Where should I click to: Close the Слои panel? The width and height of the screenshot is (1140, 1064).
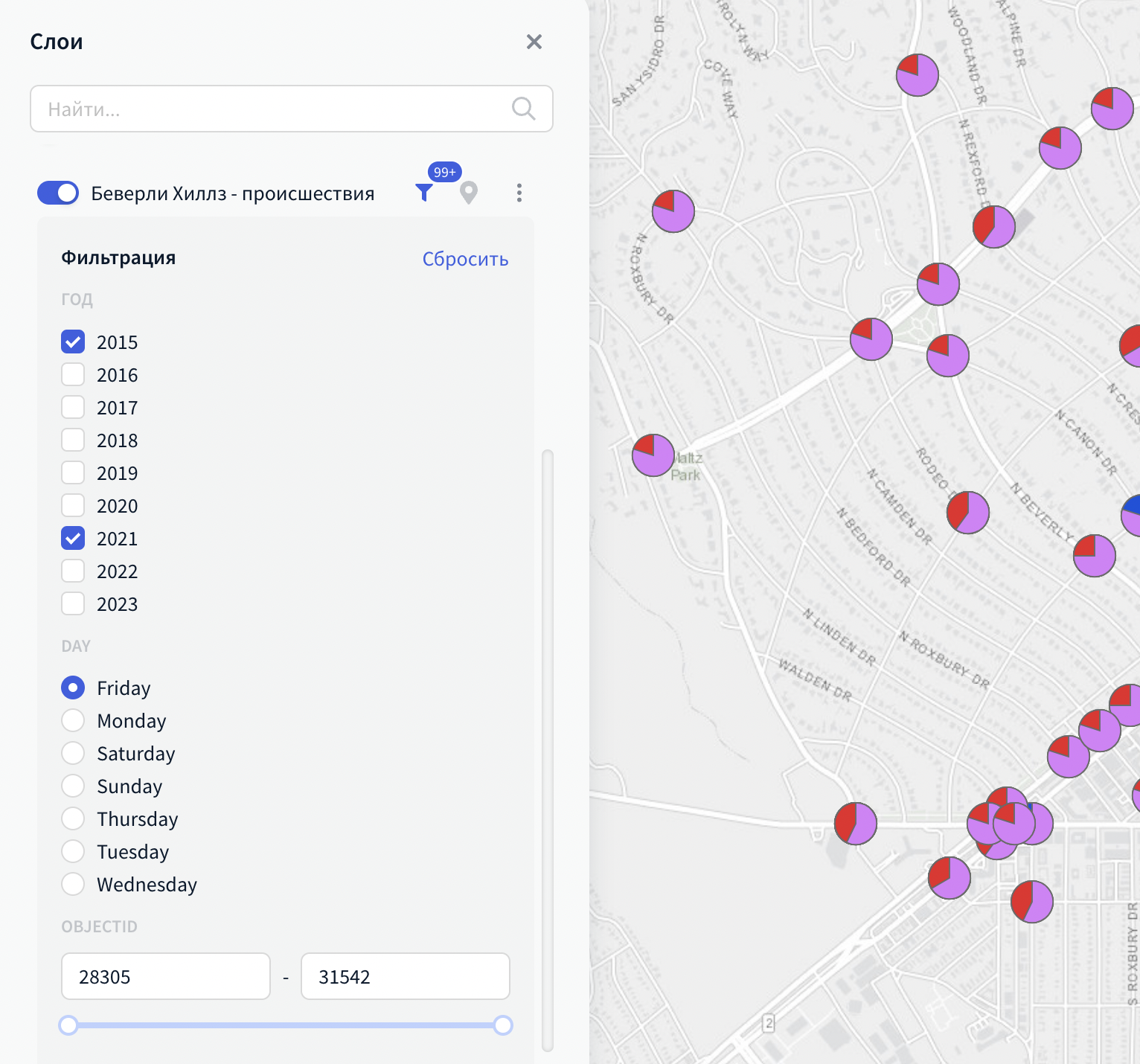point(534,42)
